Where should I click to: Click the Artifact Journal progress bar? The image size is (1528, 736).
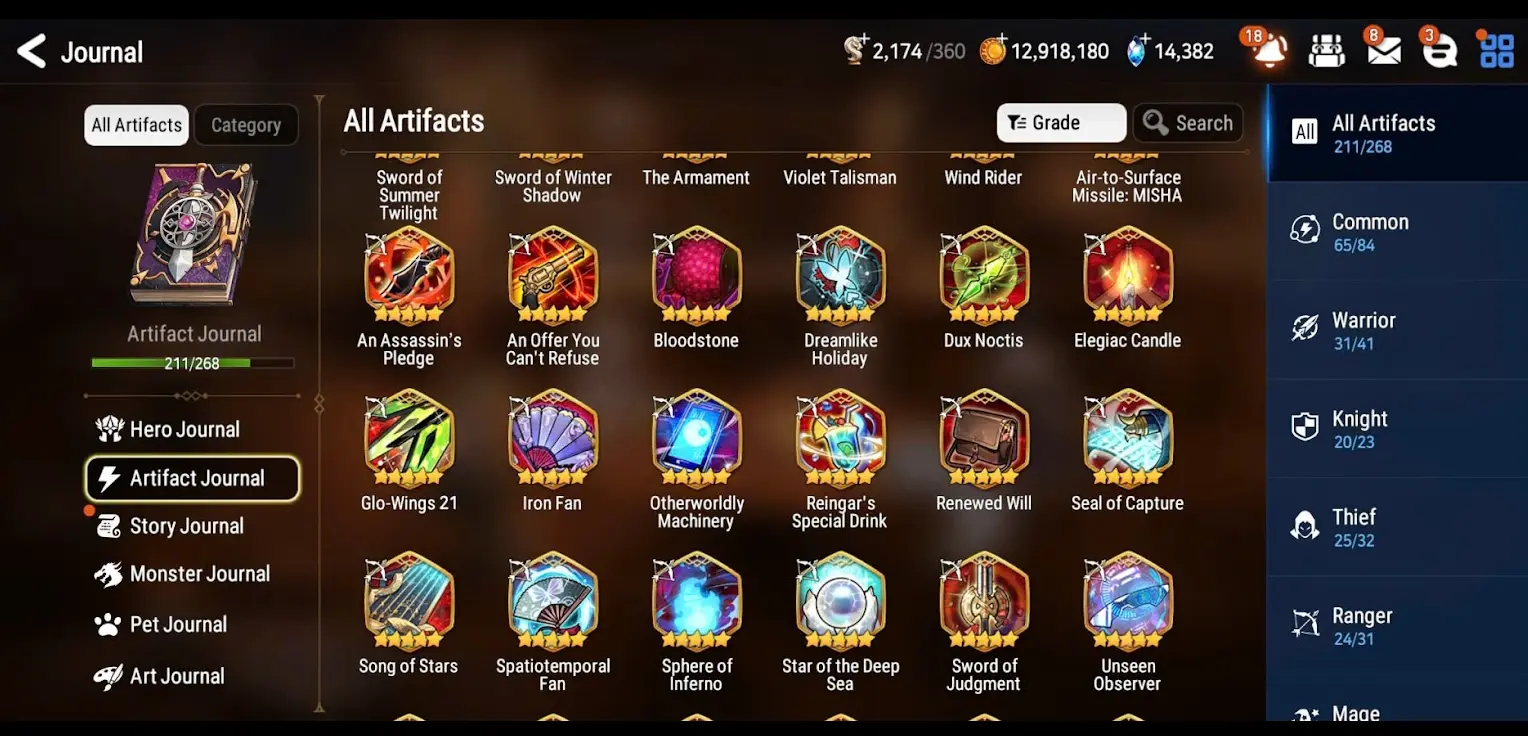[192, 363]
